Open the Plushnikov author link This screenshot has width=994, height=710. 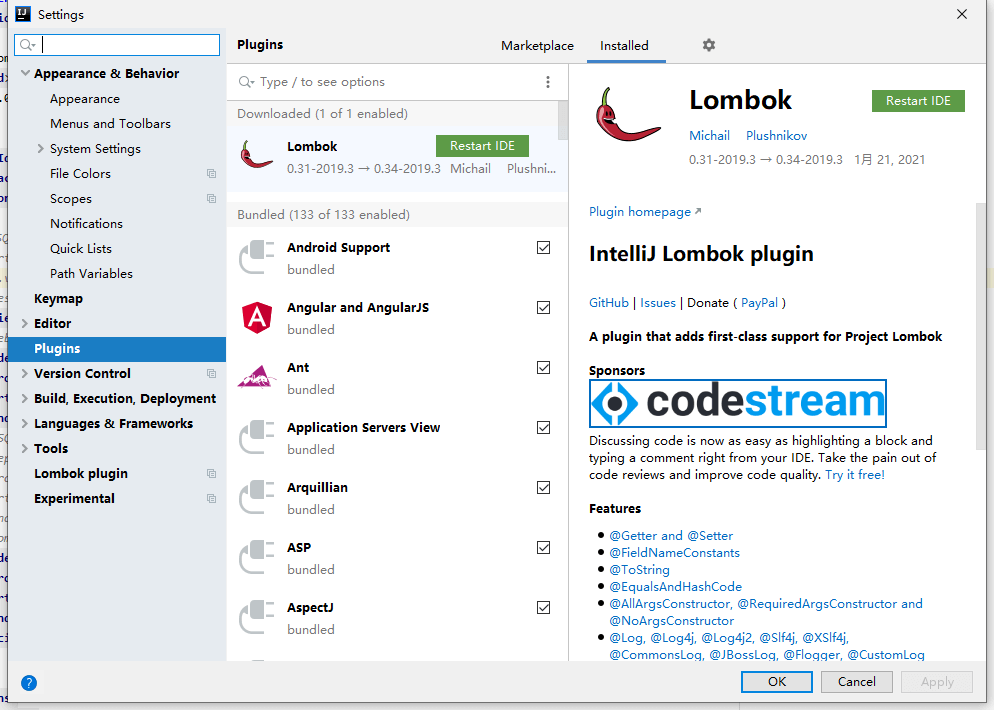click(777, 136)
